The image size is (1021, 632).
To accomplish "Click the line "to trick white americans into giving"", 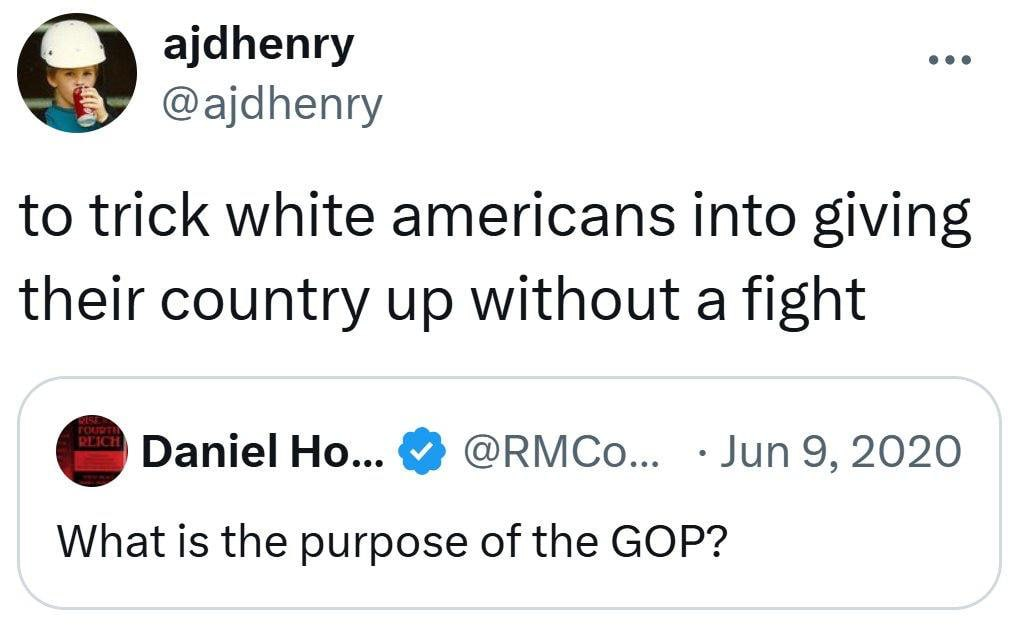I will [496, 220].
